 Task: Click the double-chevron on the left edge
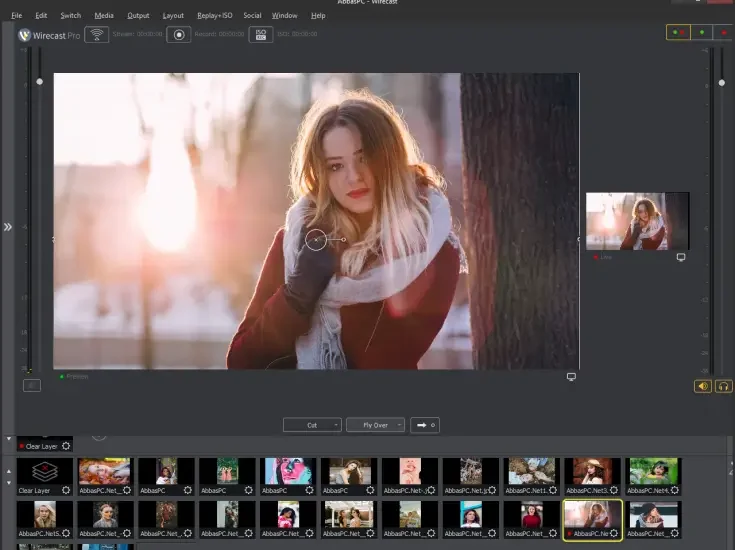coord(8,227)
